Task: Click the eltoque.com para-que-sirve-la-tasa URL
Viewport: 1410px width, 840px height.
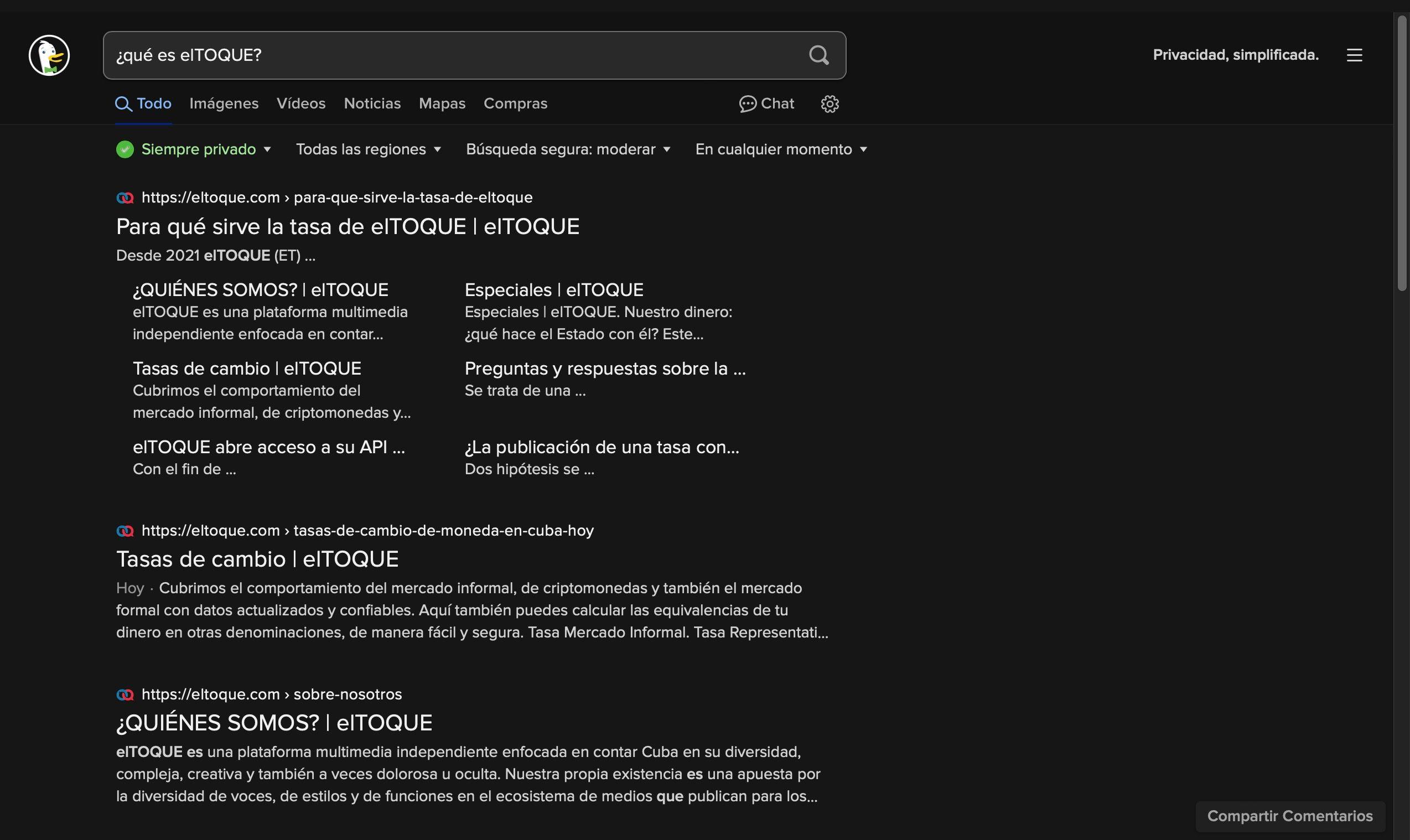Action: [x=337, y=198]
